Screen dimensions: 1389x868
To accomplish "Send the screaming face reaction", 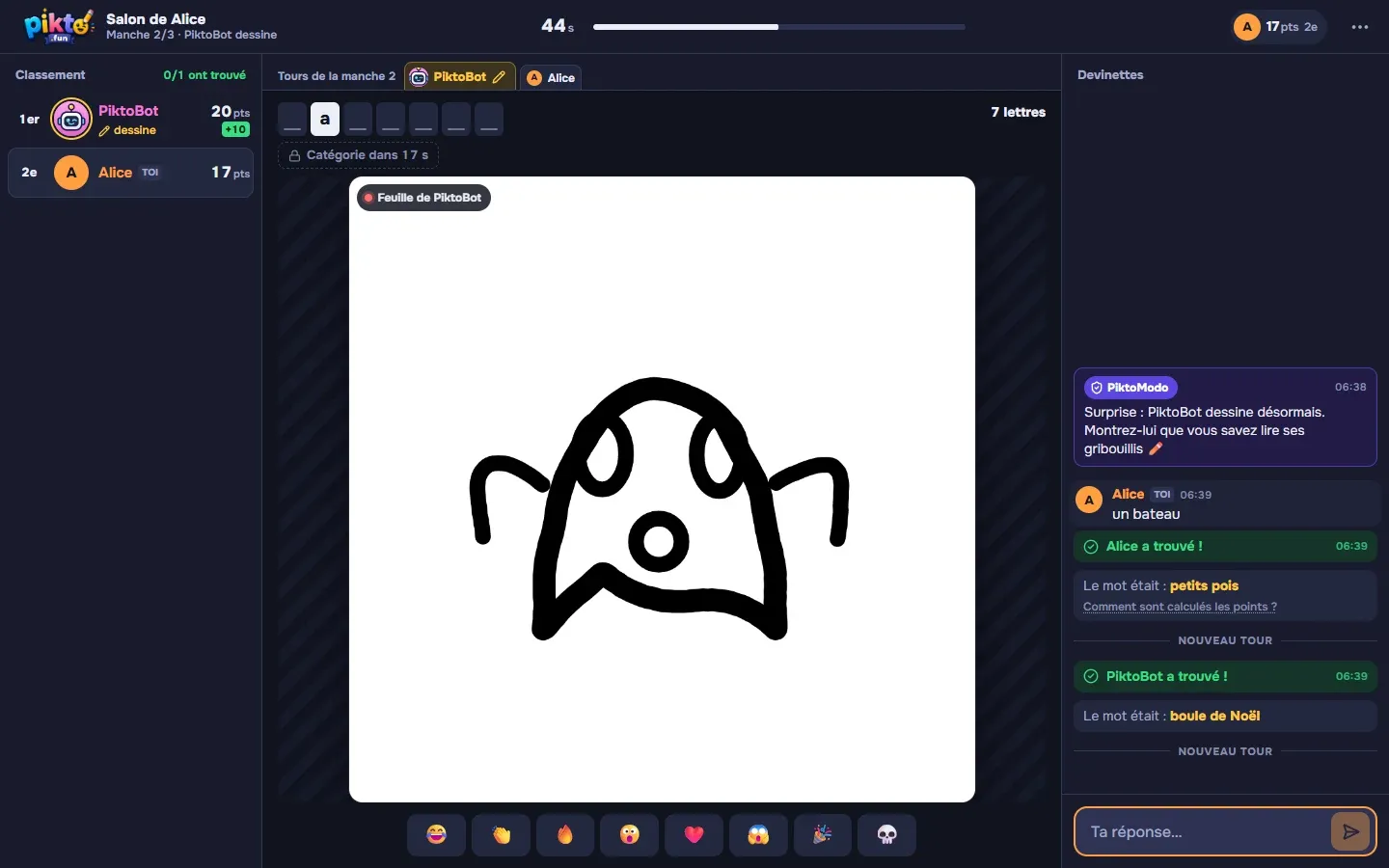I will click(x=758, y=834).
